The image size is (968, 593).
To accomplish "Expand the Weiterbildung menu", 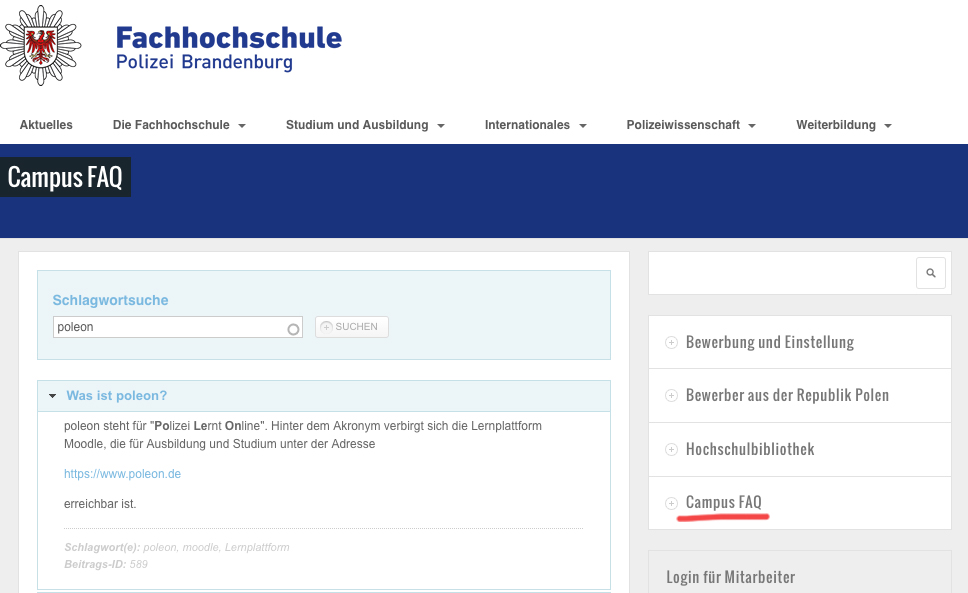I will 844,125.
